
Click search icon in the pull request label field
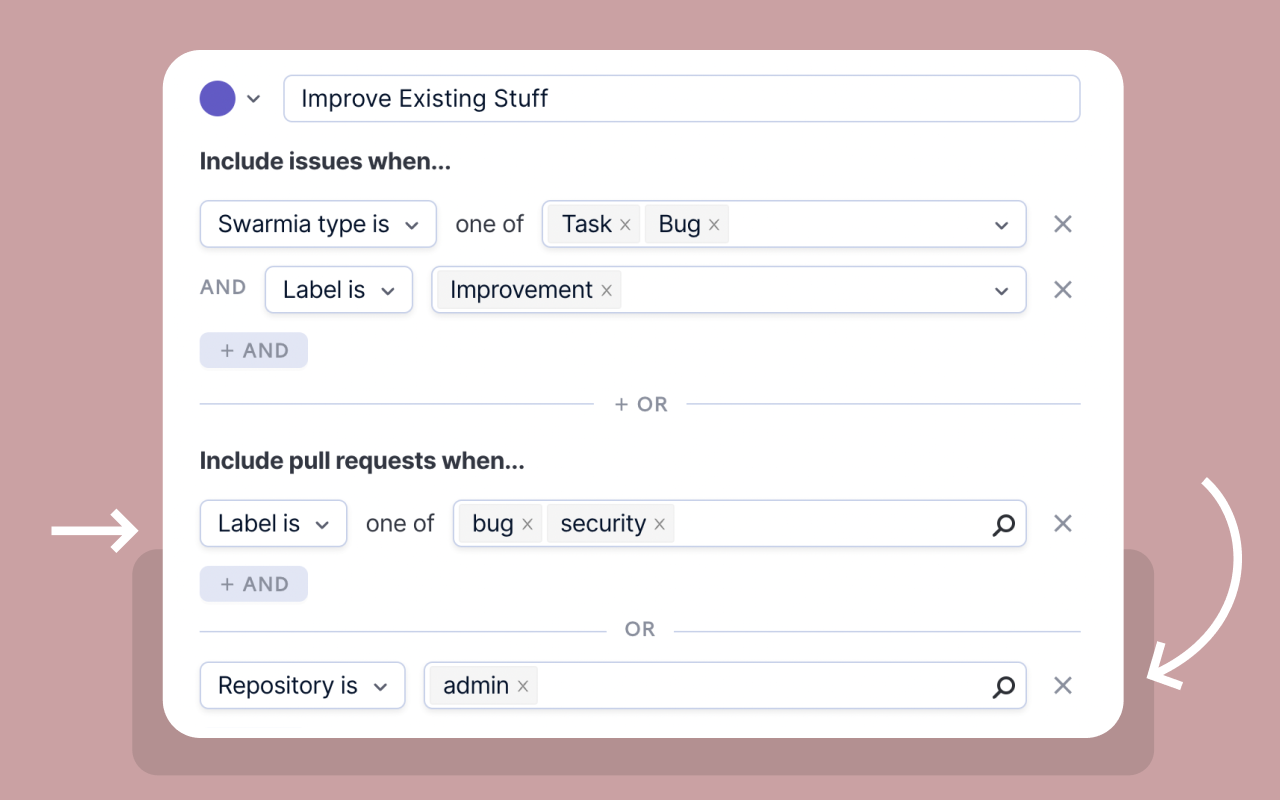click(1003, 524)
